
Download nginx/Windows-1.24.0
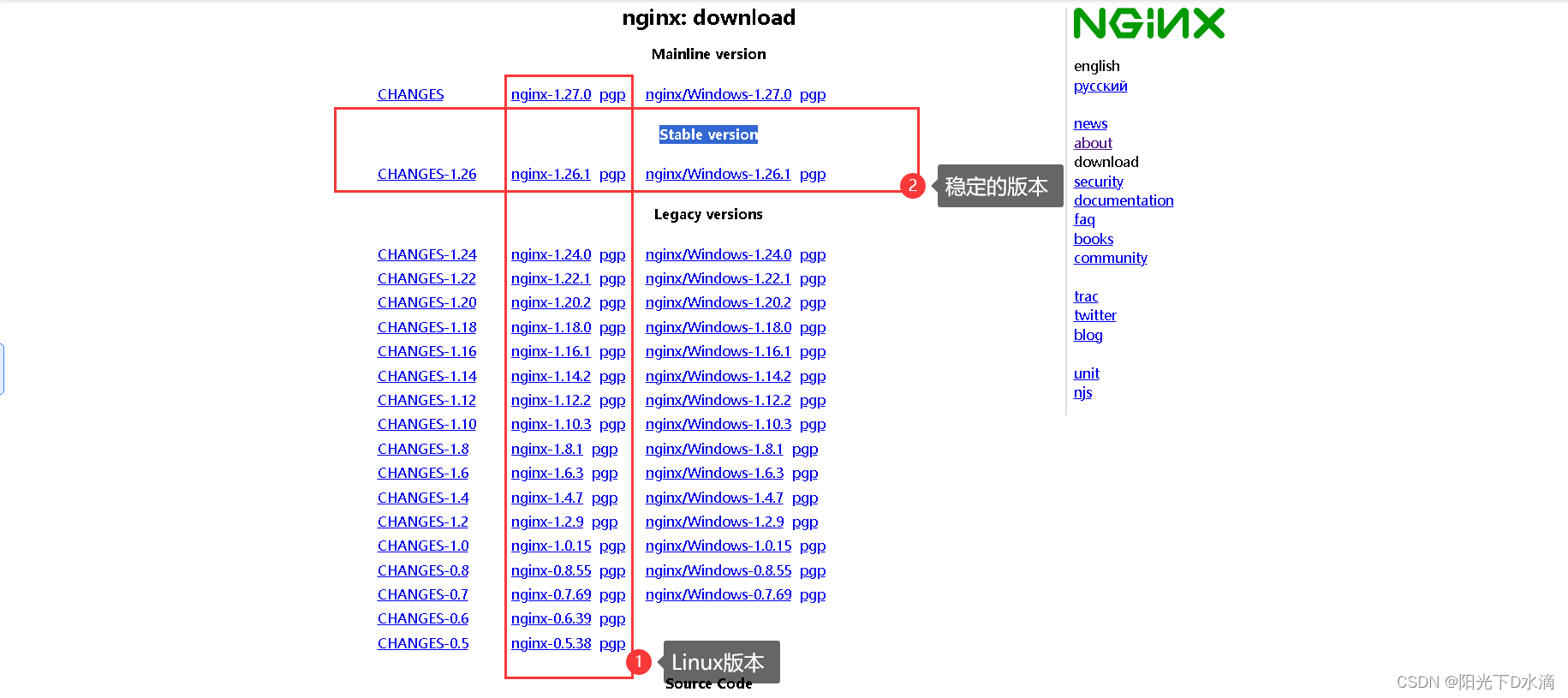point(718,254)
